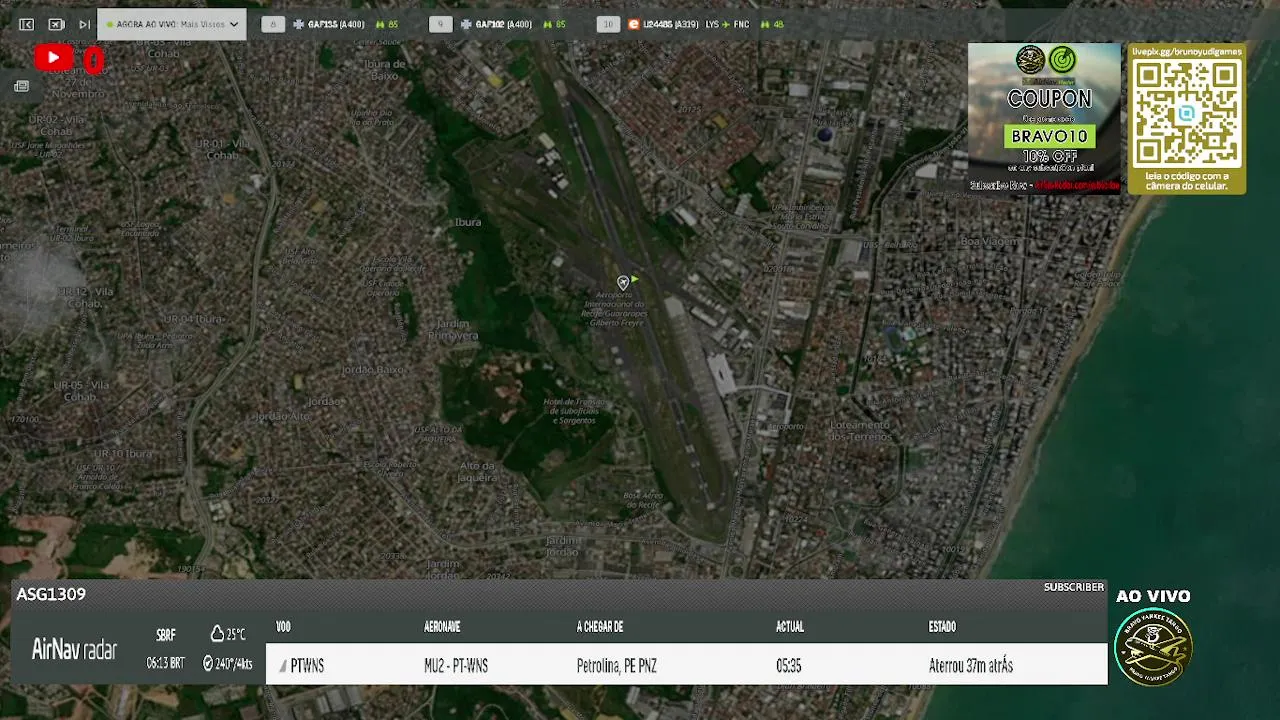Click the Petrolina, PE PNZ origin cell
This screenshot has height=720, width=1280.
[x=616, y=666]
